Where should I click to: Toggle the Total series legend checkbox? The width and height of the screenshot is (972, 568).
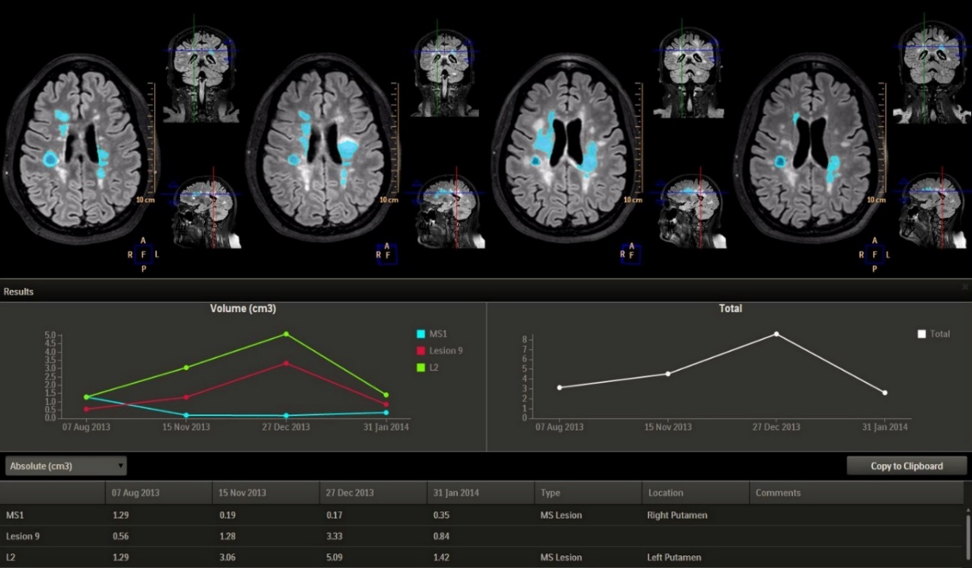pos(922,334)
